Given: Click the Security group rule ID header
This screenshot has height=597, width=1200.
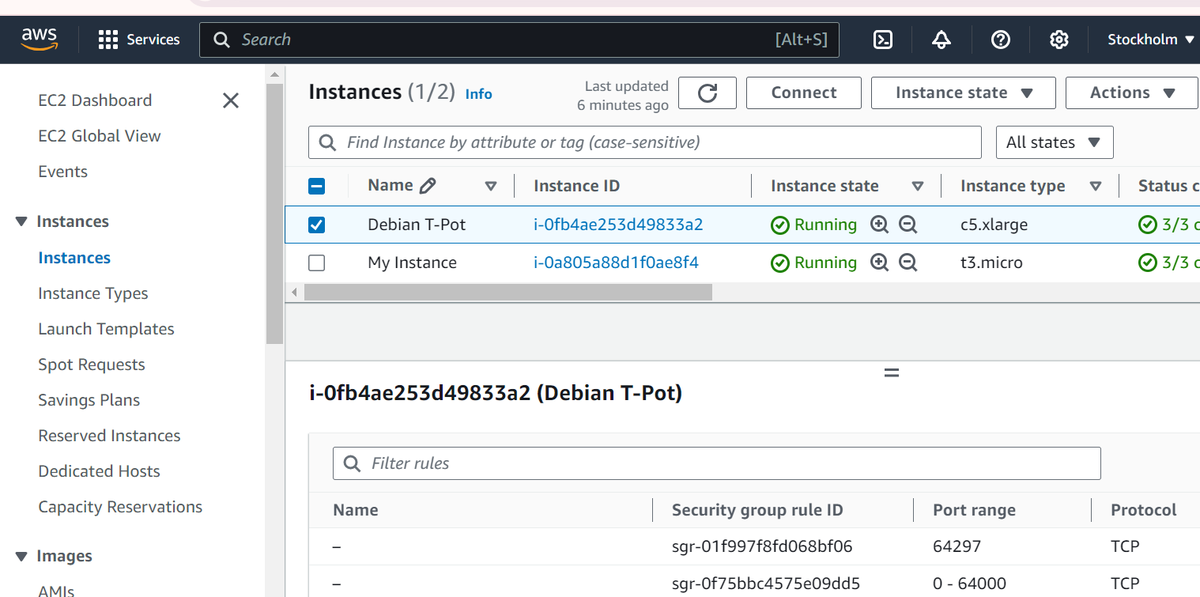Looking at the screenshot, I should pyautogui.click(x=757, y=510).
